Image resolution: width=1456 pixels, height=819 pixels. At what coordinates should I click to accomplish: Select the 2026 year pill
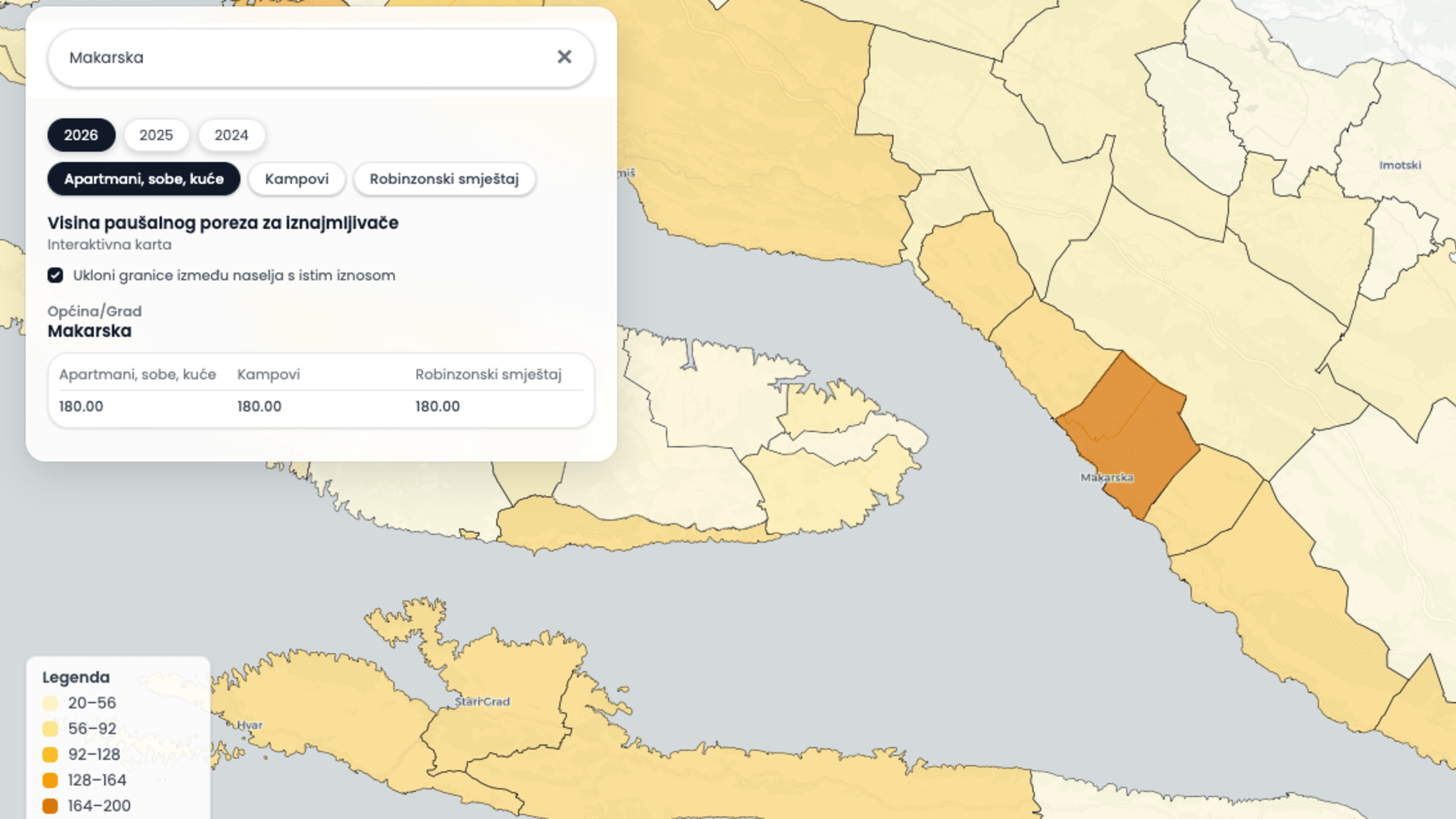81,135
